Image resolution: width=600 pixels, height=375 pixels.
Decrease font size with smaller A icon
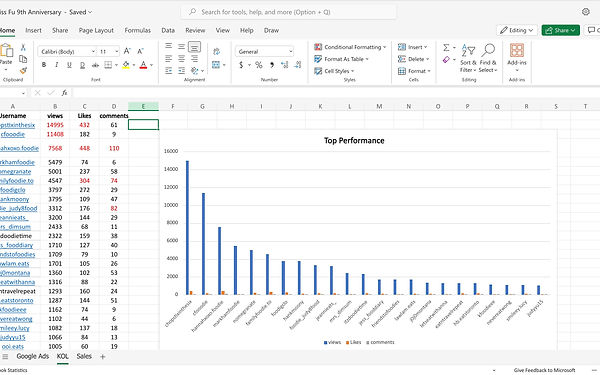point(140,51)
